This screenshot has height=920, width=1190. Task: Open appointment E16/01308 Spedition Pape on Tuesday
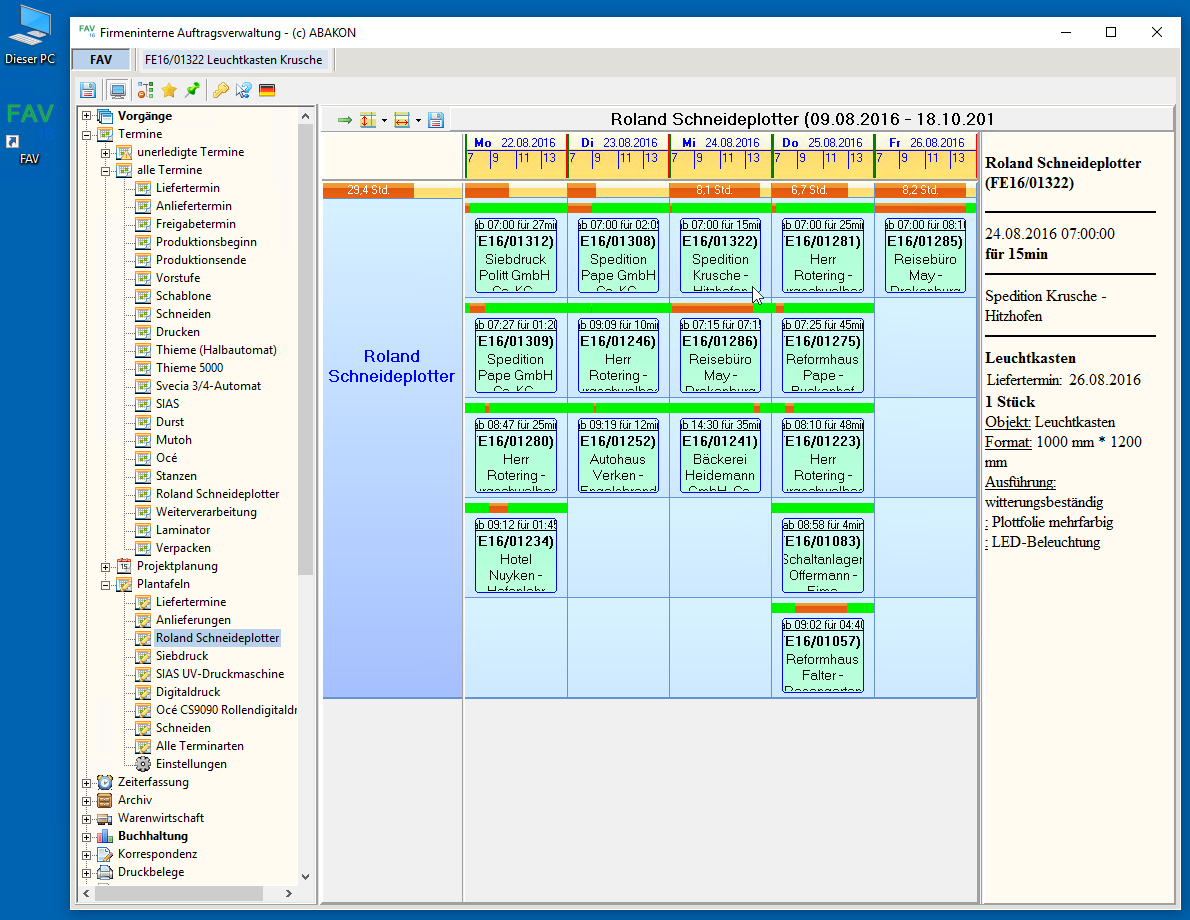[619, 256]
